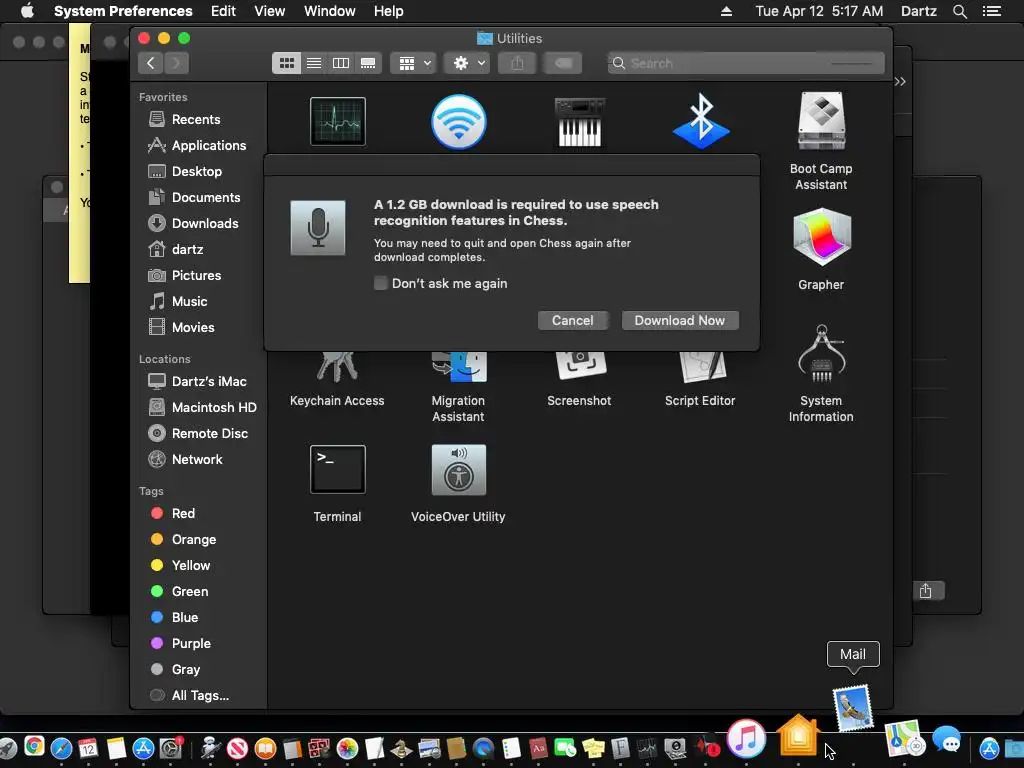Open the Edit menu

(x=223, y=11)
